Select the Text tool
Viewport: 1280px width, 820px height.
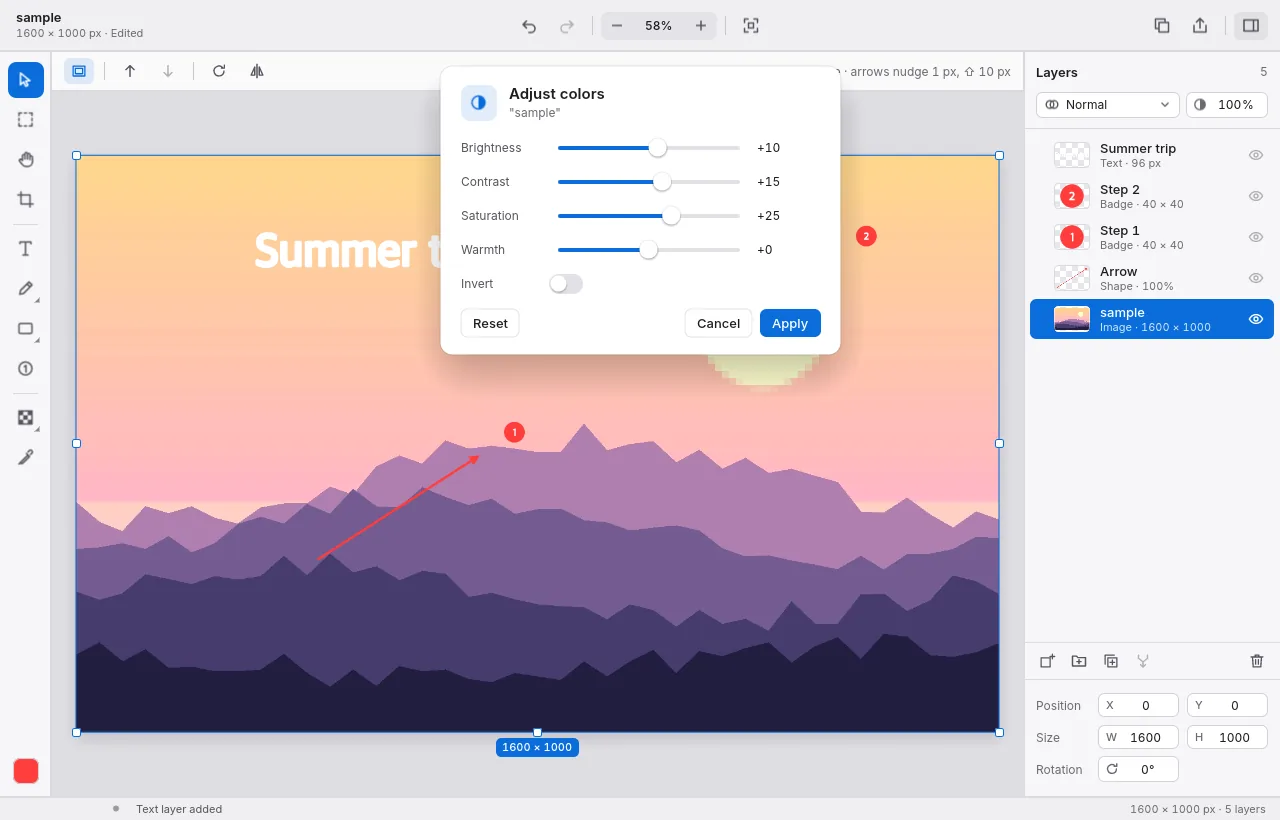(x=26, y=249)
